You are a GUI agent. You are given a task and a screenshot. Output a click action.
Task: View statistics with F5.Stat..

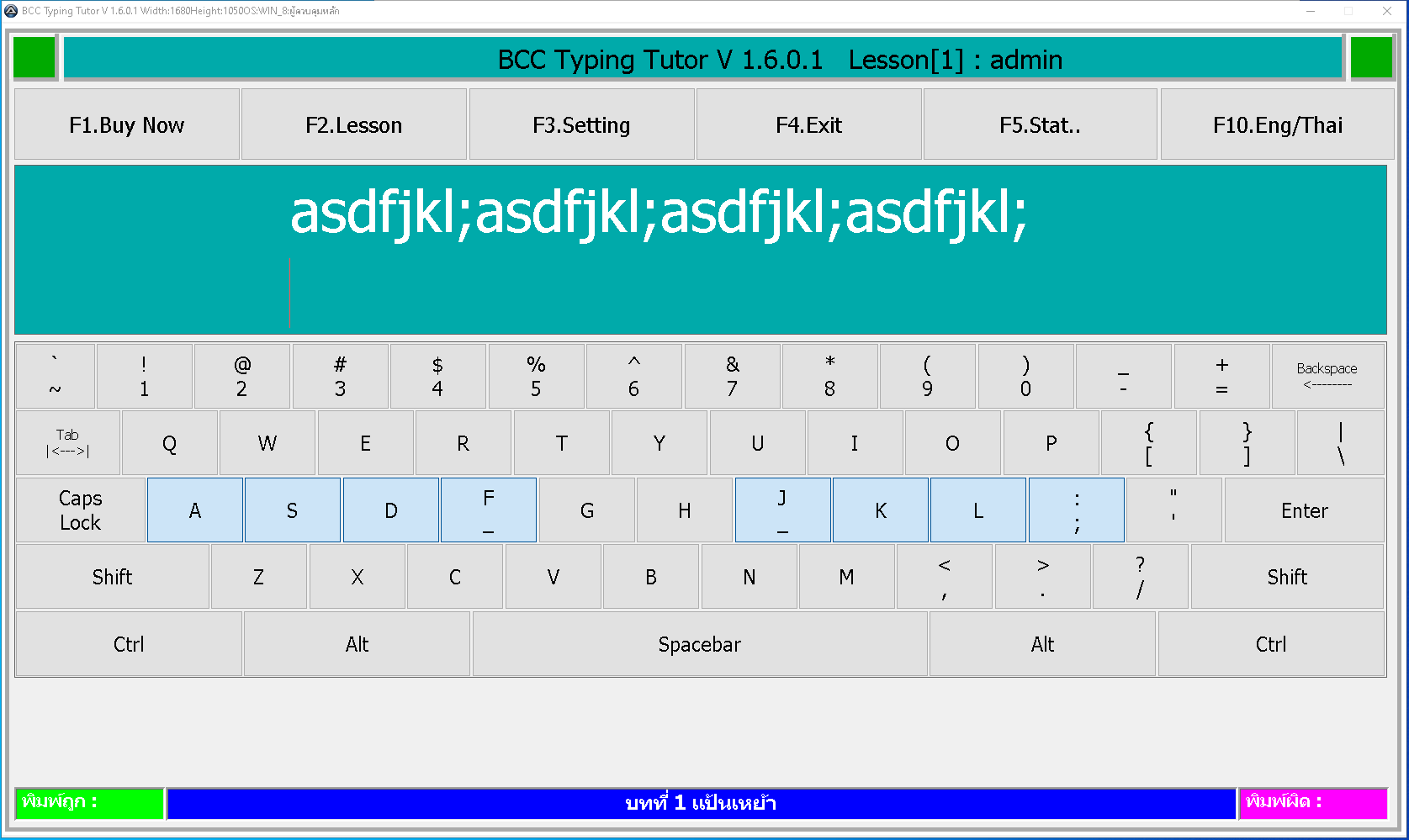tap(1040, 124)
